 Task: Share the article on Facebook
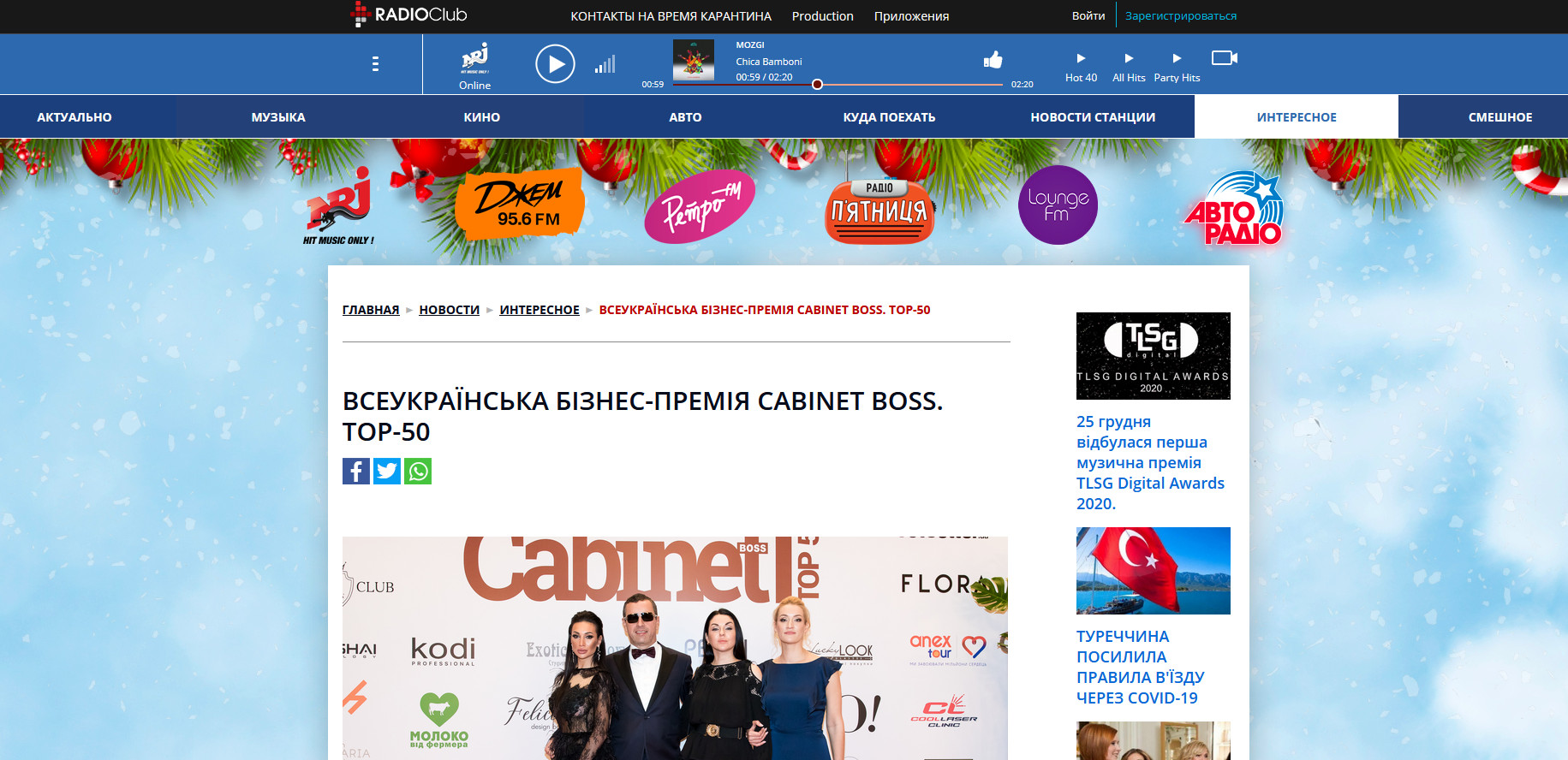[x=356, y=472]
